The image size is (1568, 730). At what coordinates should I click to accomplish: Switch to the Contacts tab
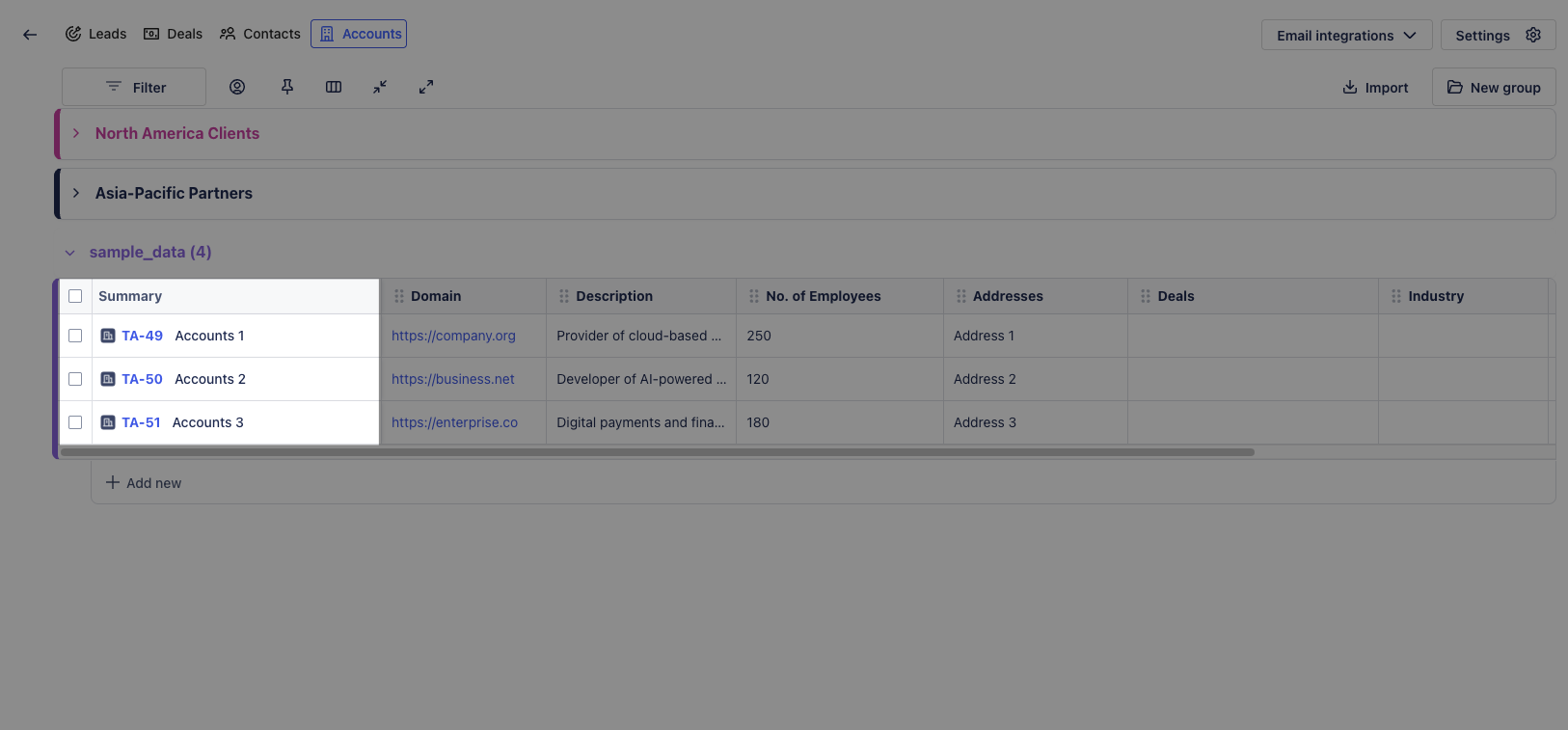point(260,34)
